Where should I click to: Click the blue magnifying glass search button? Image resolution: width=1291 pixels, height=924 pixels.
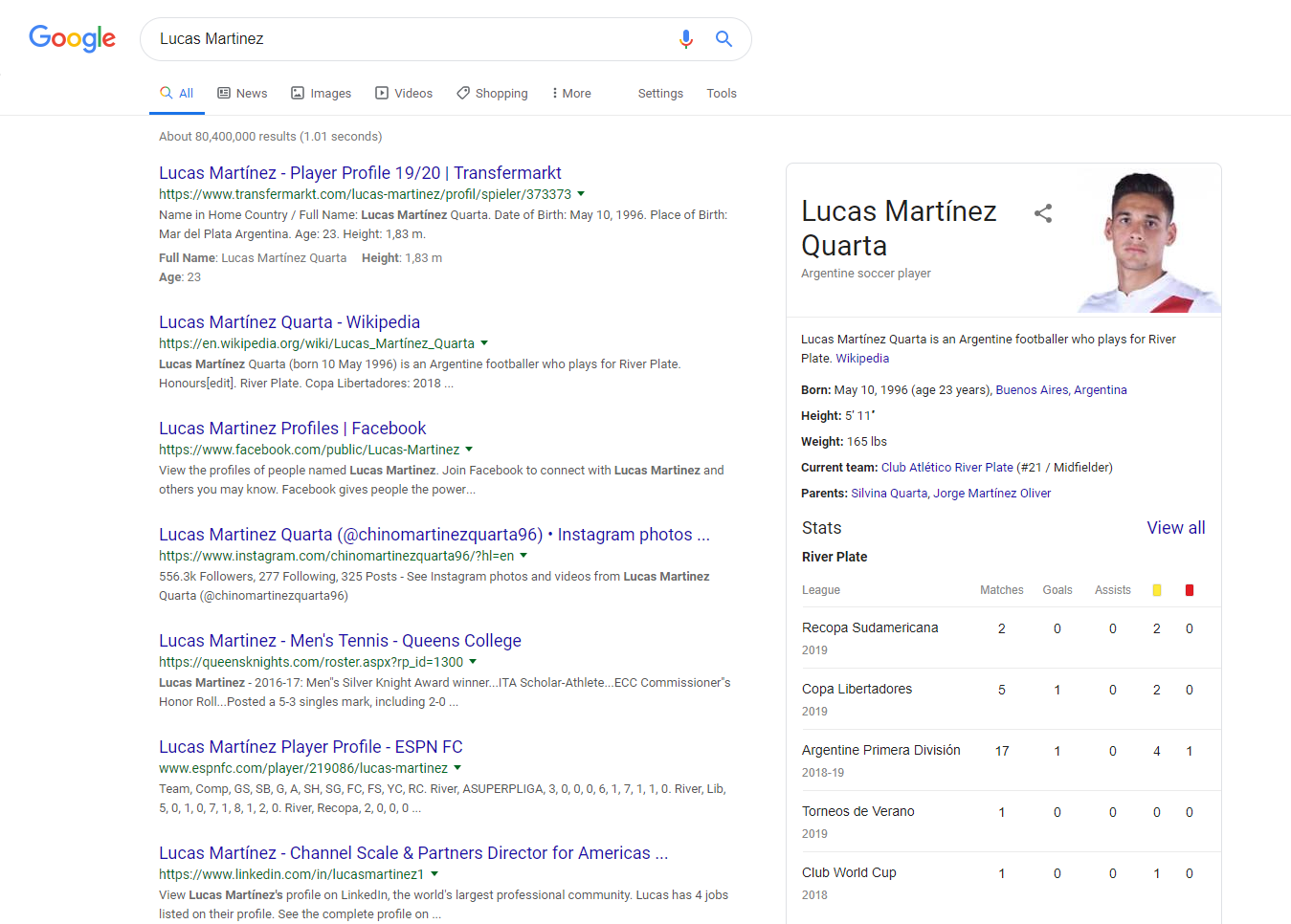pyautogui.click(x=723, y=39)
